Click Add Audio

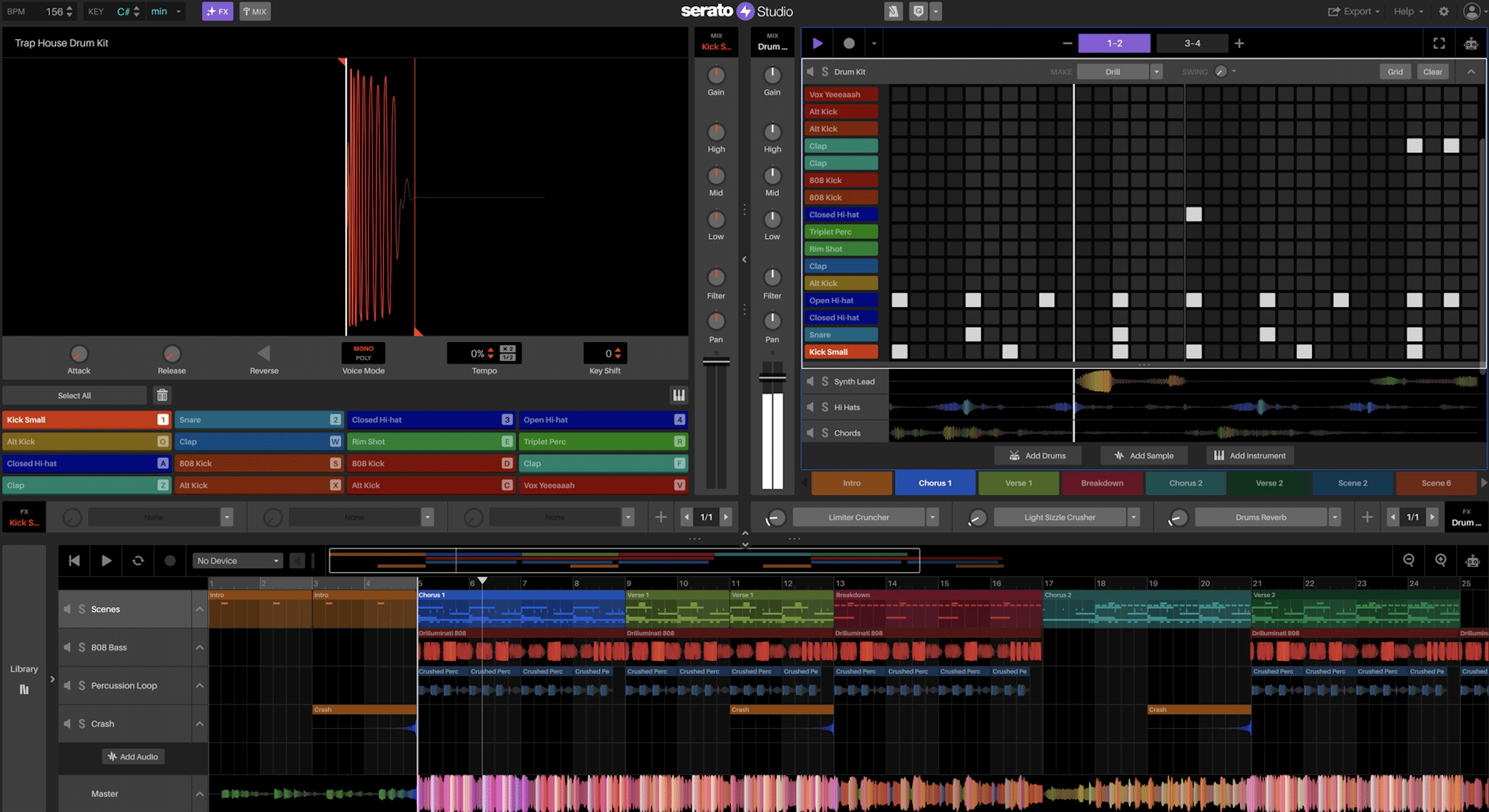point(133,756)
